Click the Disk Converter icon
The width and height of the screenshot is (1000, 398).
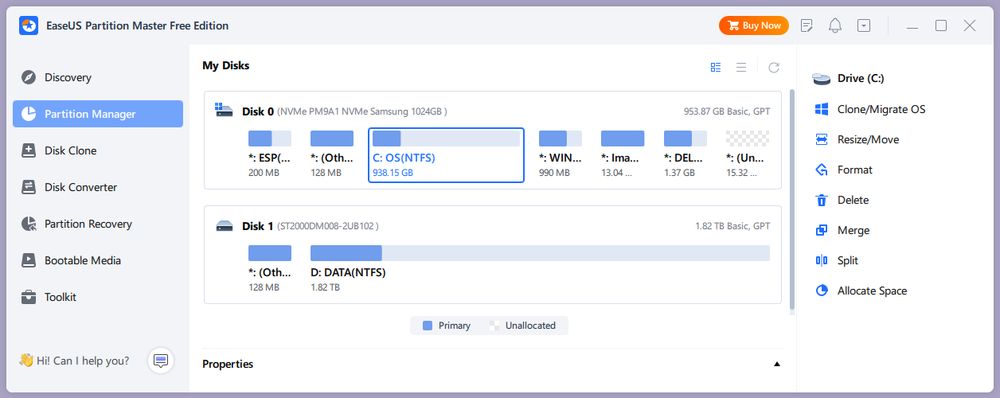[x=29, y=188]
